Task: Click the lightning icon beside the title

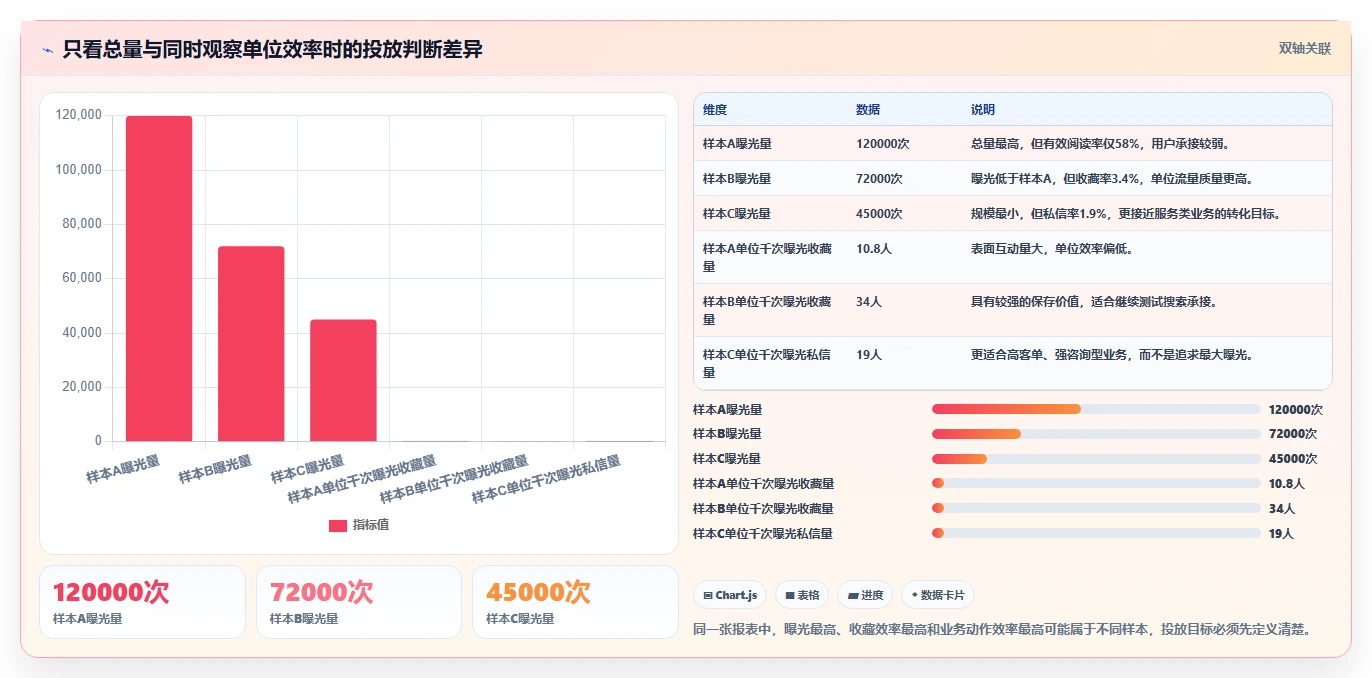Action: coord(47,49)
